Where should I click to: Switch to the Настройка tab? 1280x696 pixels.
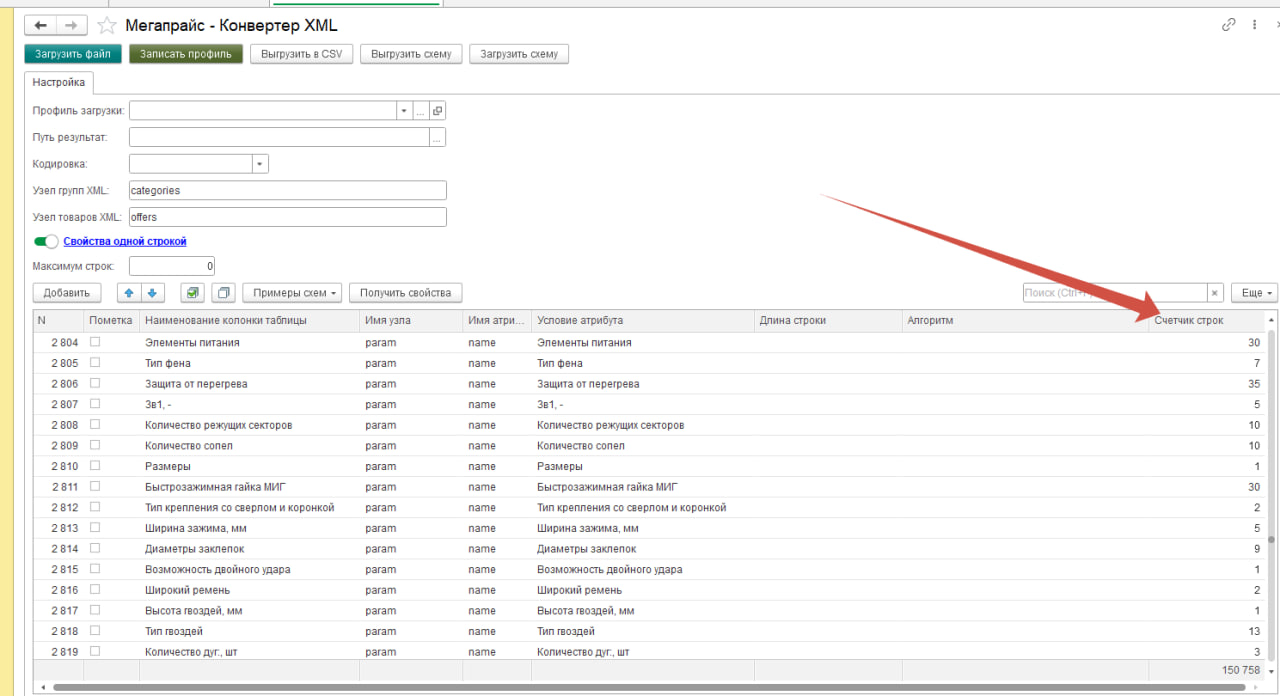[x=59, y=82]
